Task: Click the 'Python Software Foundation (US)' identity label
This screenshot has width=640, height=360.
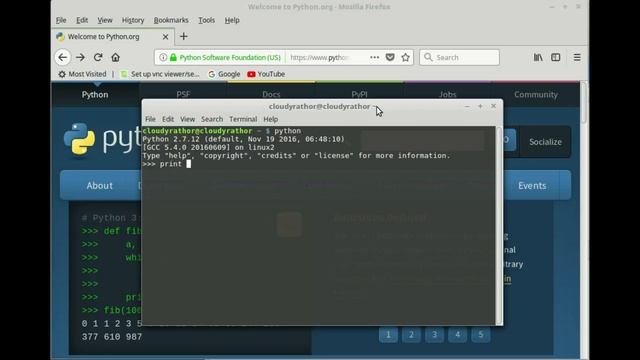Action: (x=230, y=58)
